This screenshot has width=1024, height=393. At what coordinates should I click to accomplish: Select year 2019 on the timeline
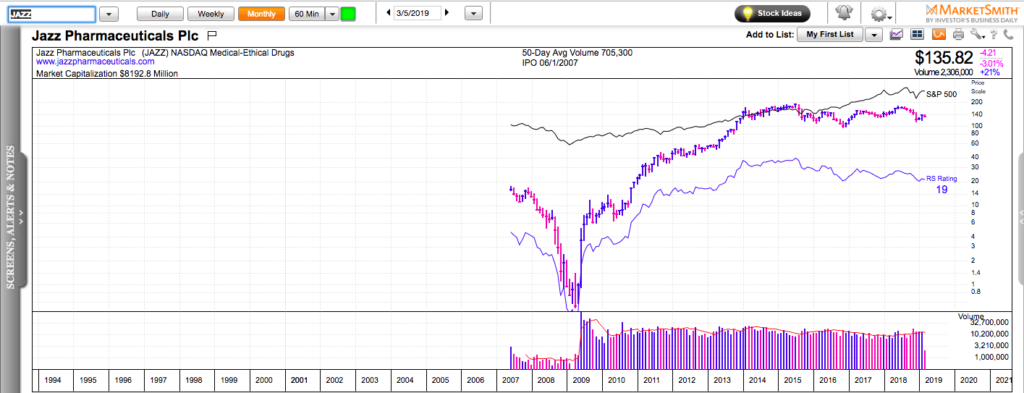[935, 379]
